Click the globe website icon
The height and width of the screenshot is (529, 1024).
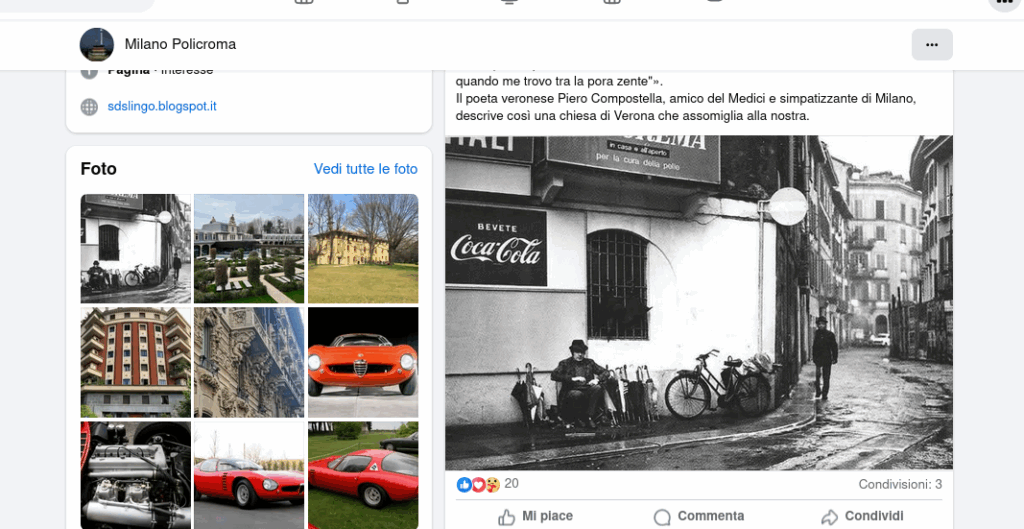89,106
